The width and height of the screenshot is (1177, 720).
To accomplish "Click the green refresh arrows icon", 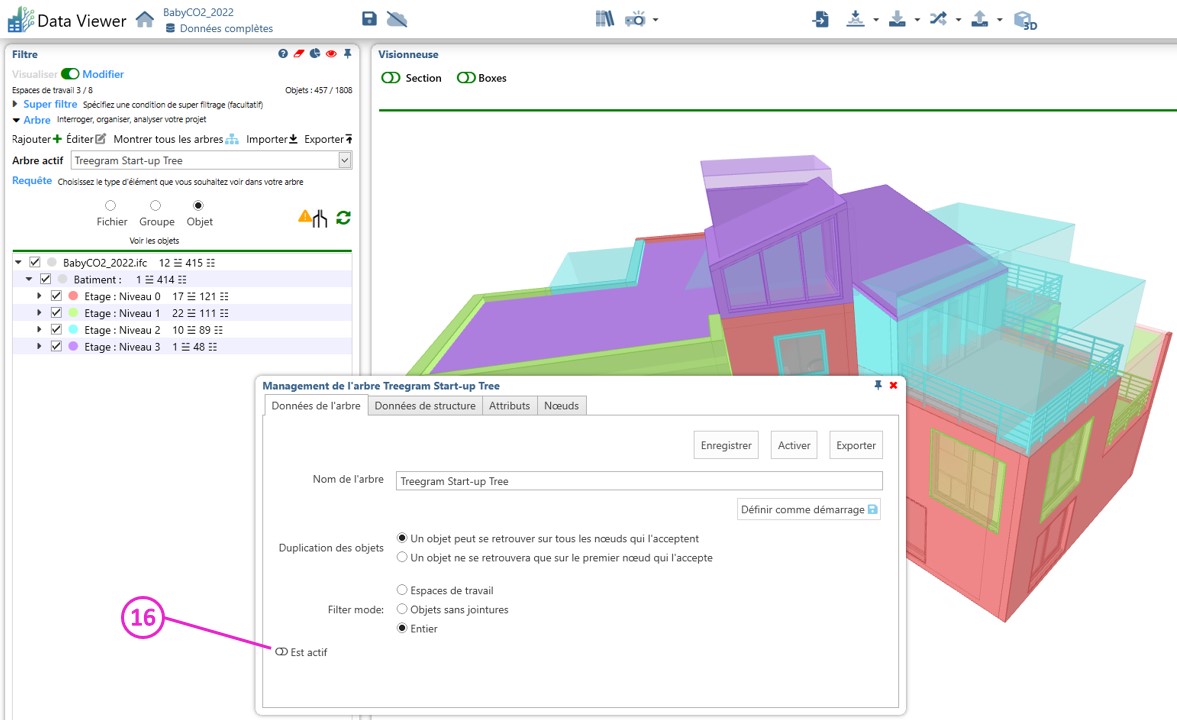I will click(343, 218).
